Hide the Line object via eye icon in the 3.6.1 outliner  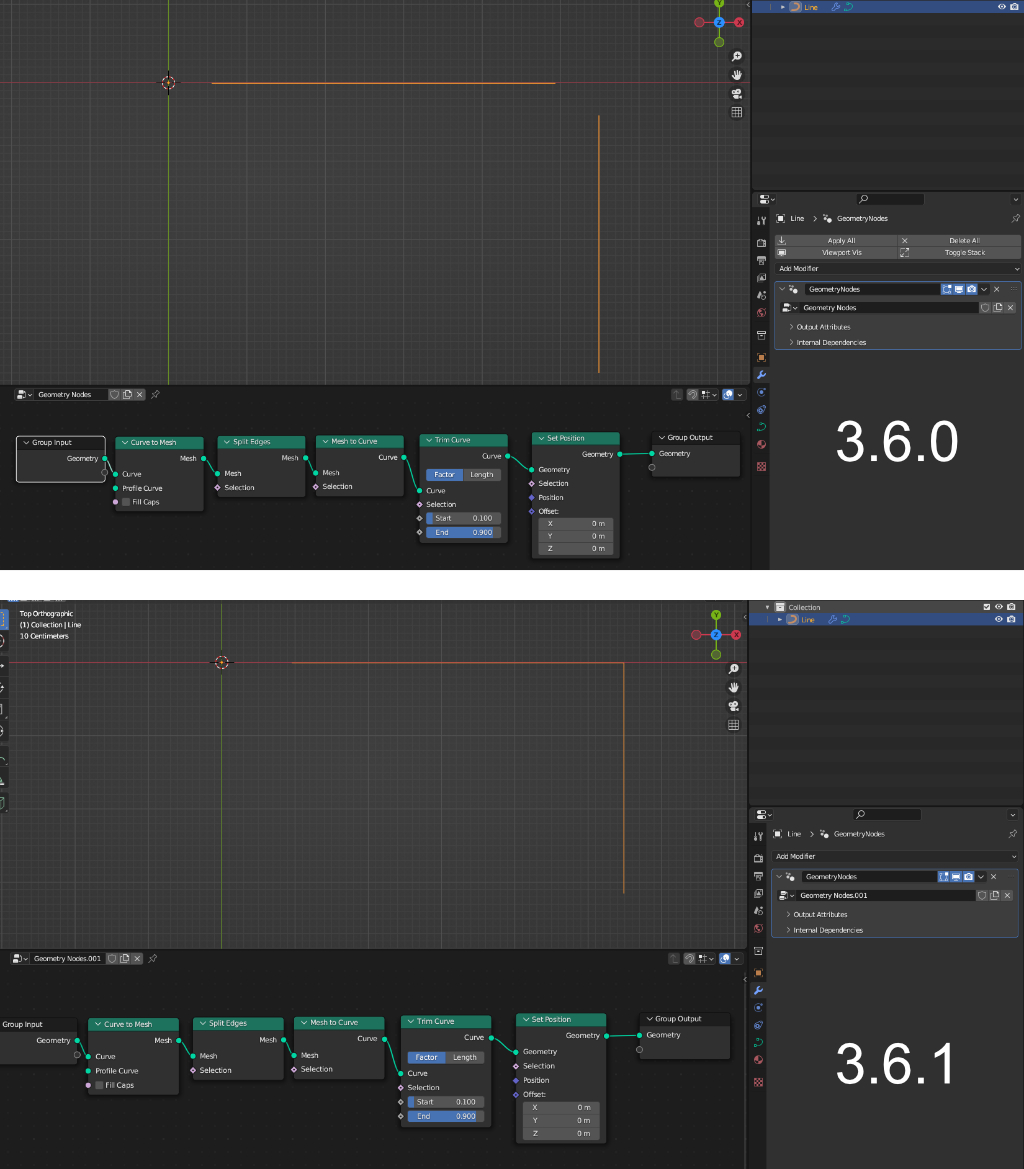pyautogui.click(x=999, y=620)
